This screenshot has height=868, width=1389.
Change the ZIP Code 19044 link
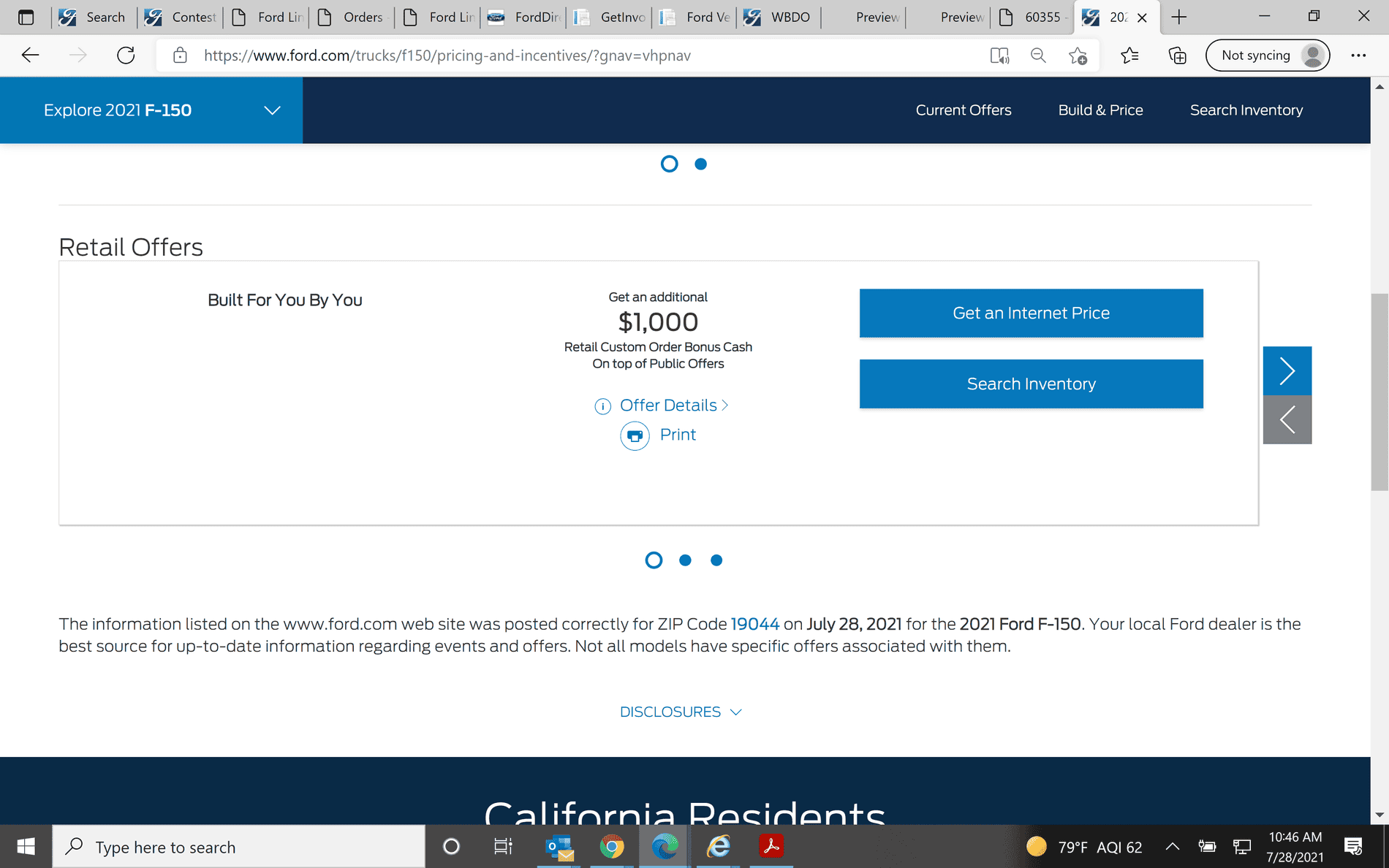[755, 625]
